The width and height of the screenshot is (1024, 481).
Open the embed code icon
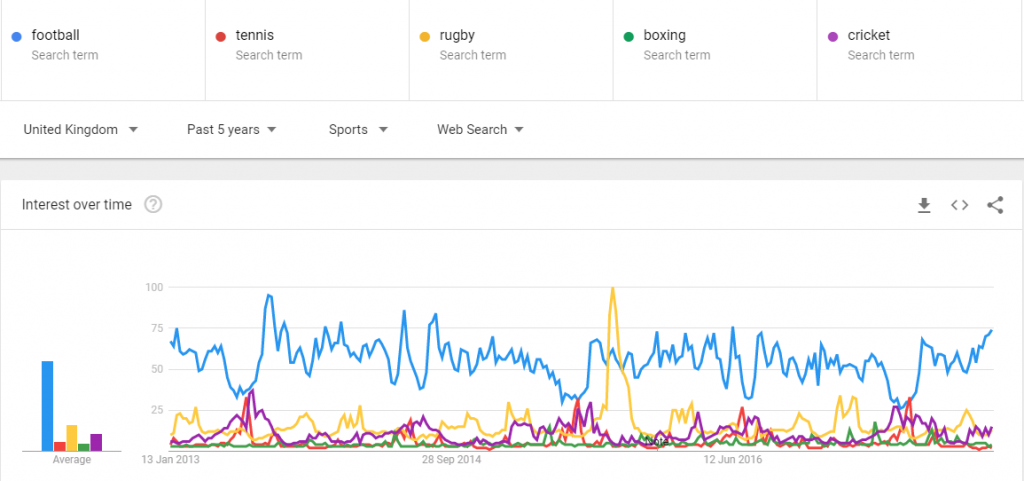point(959,205)
